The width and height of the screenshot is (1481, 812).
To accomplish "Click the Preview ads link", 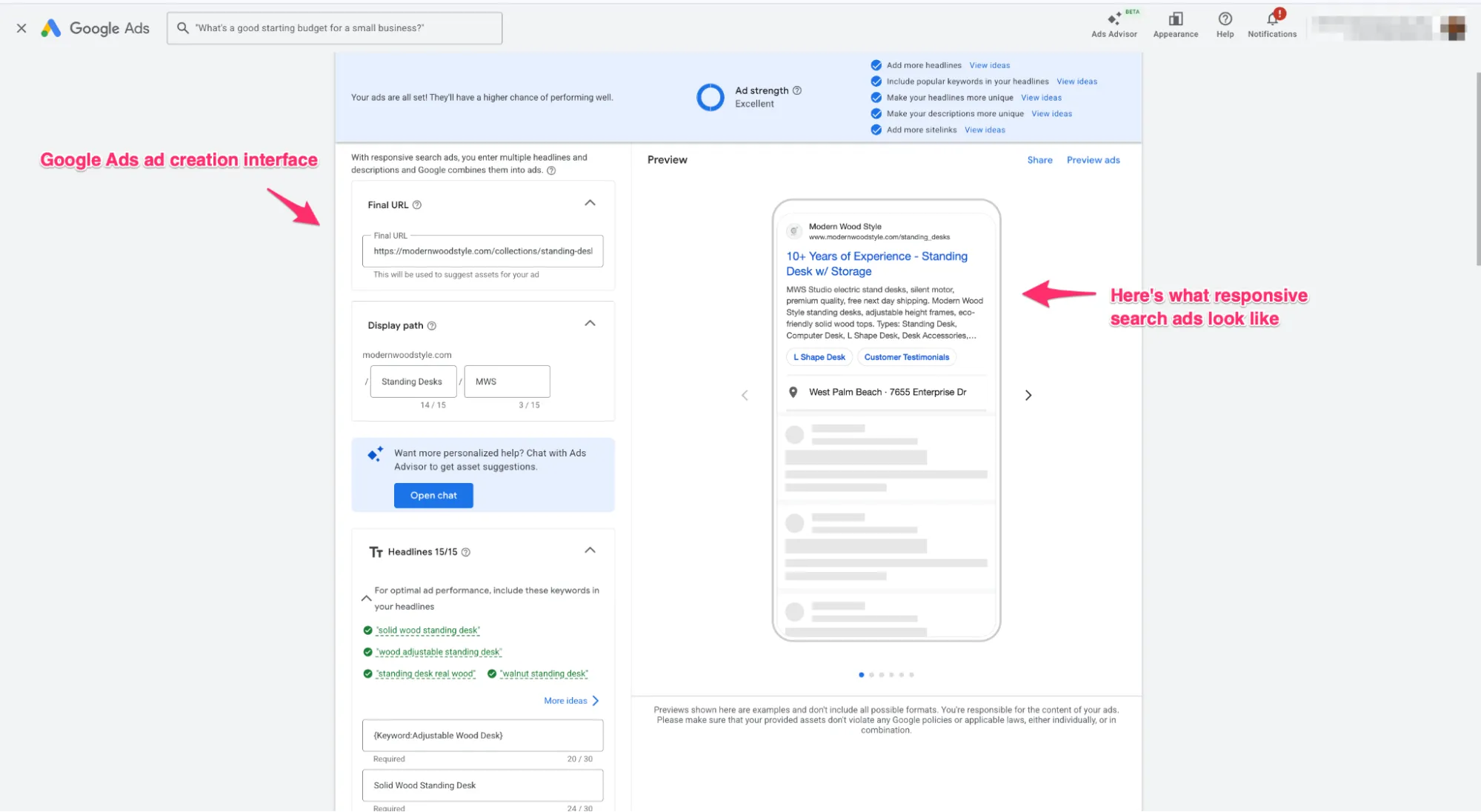I will [1093, 160].
